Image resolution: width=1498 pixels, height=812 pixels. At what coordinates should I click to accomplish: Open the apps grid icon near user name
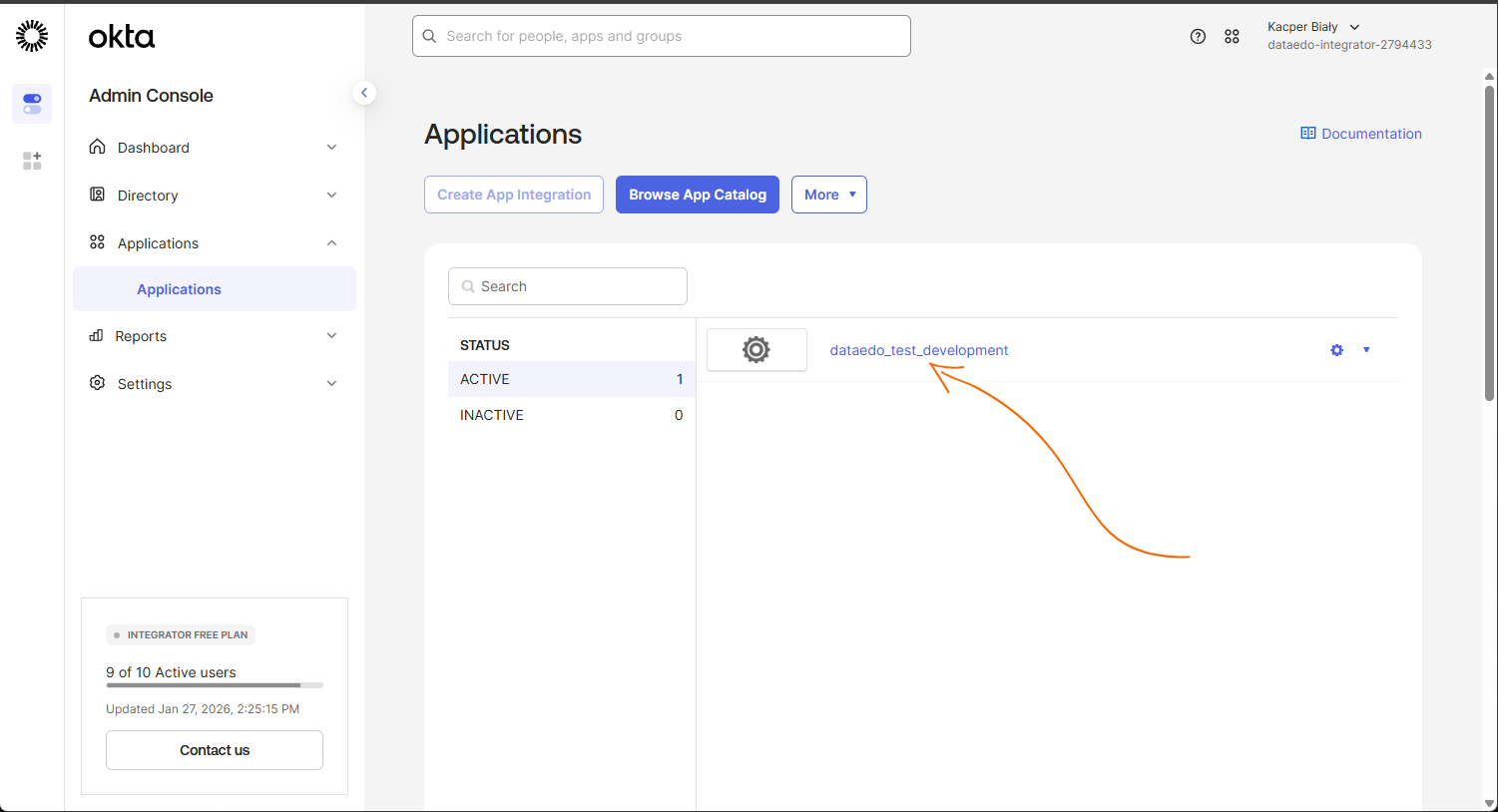(x=1232, y=36)
